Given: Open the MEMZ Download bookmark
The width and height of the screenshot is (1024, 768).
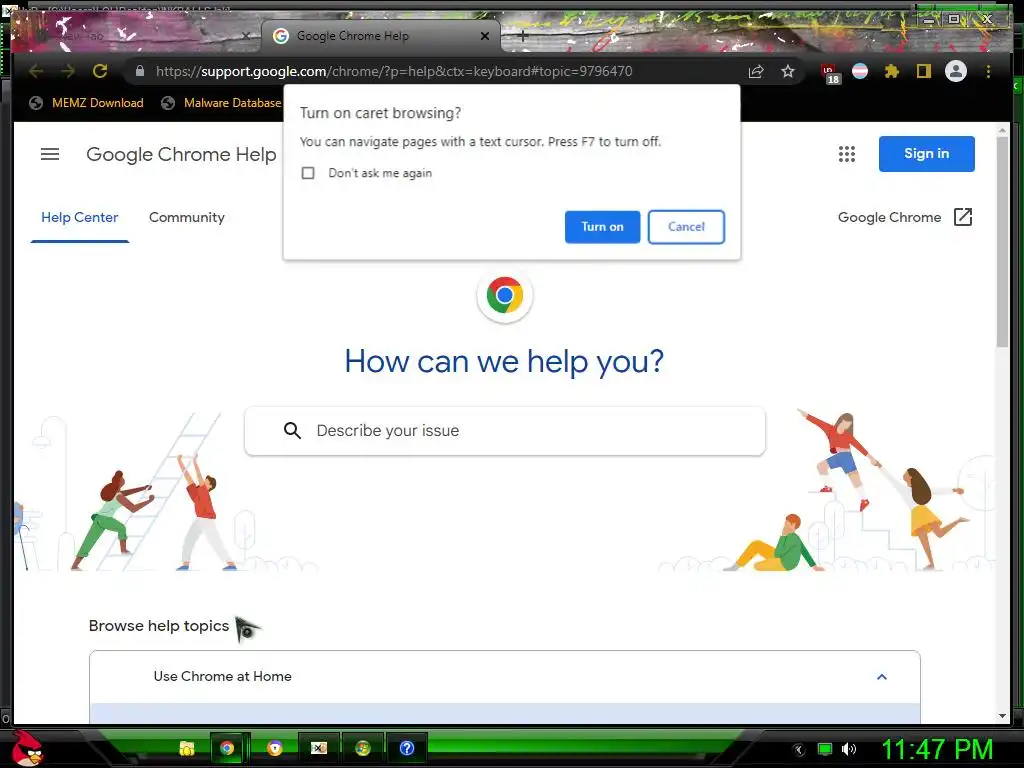Looking at the screenshot, I should [86, 103].
